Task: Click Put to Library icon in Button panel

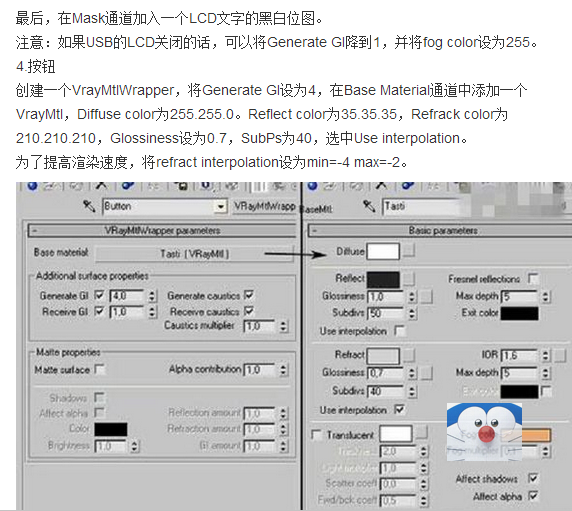Action: tap(182, 186)
